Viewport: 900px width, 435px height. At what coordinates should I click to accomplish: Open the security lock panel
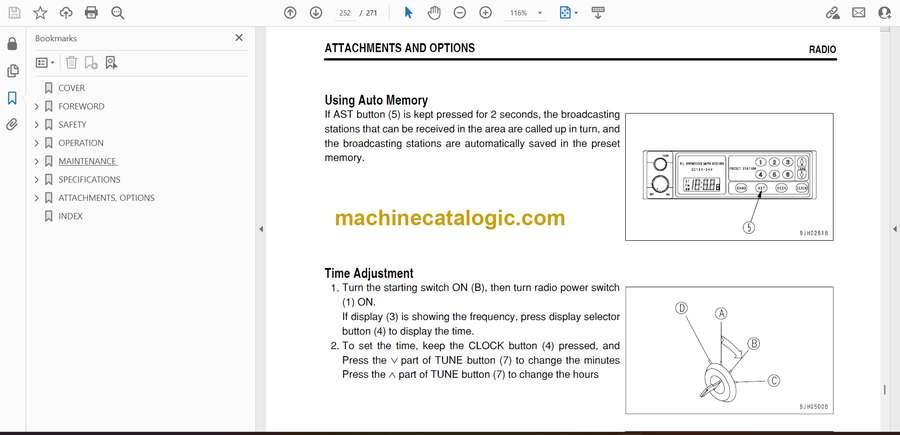[12, 44]
